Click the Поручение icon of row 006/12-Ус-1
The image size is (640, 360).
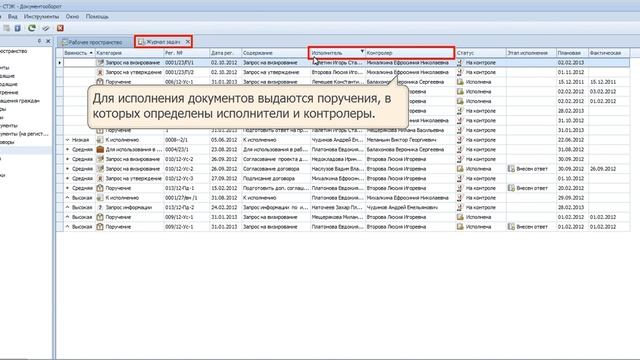pos(100,82)
